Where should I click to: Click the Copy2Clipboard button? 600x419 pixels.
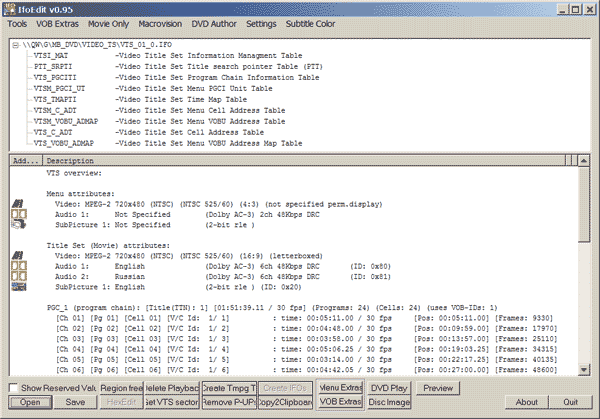[x=285, y=402]
